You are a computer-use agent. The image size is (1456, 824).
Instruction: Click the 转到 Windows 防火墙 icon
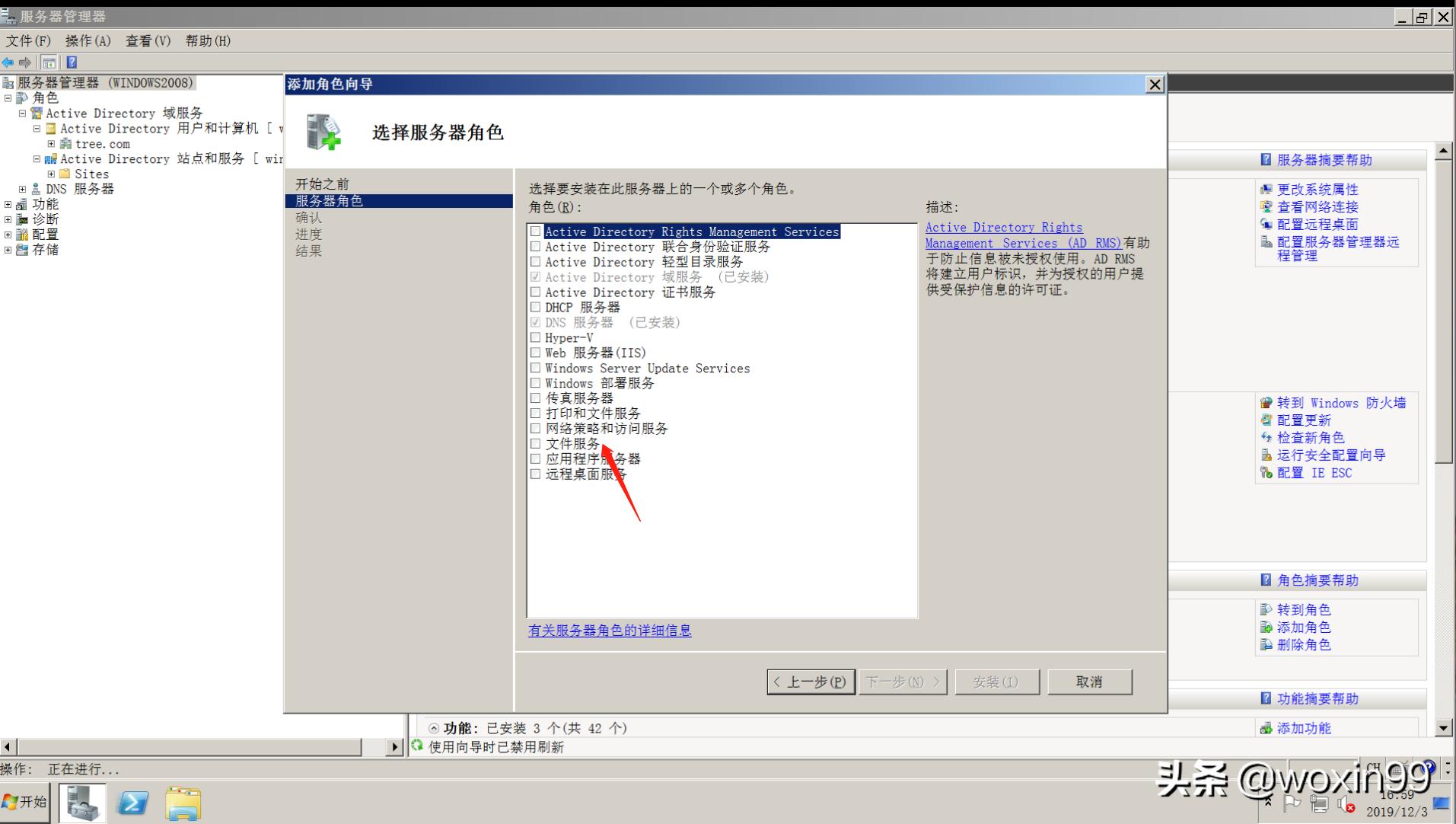pos(1266,403)
